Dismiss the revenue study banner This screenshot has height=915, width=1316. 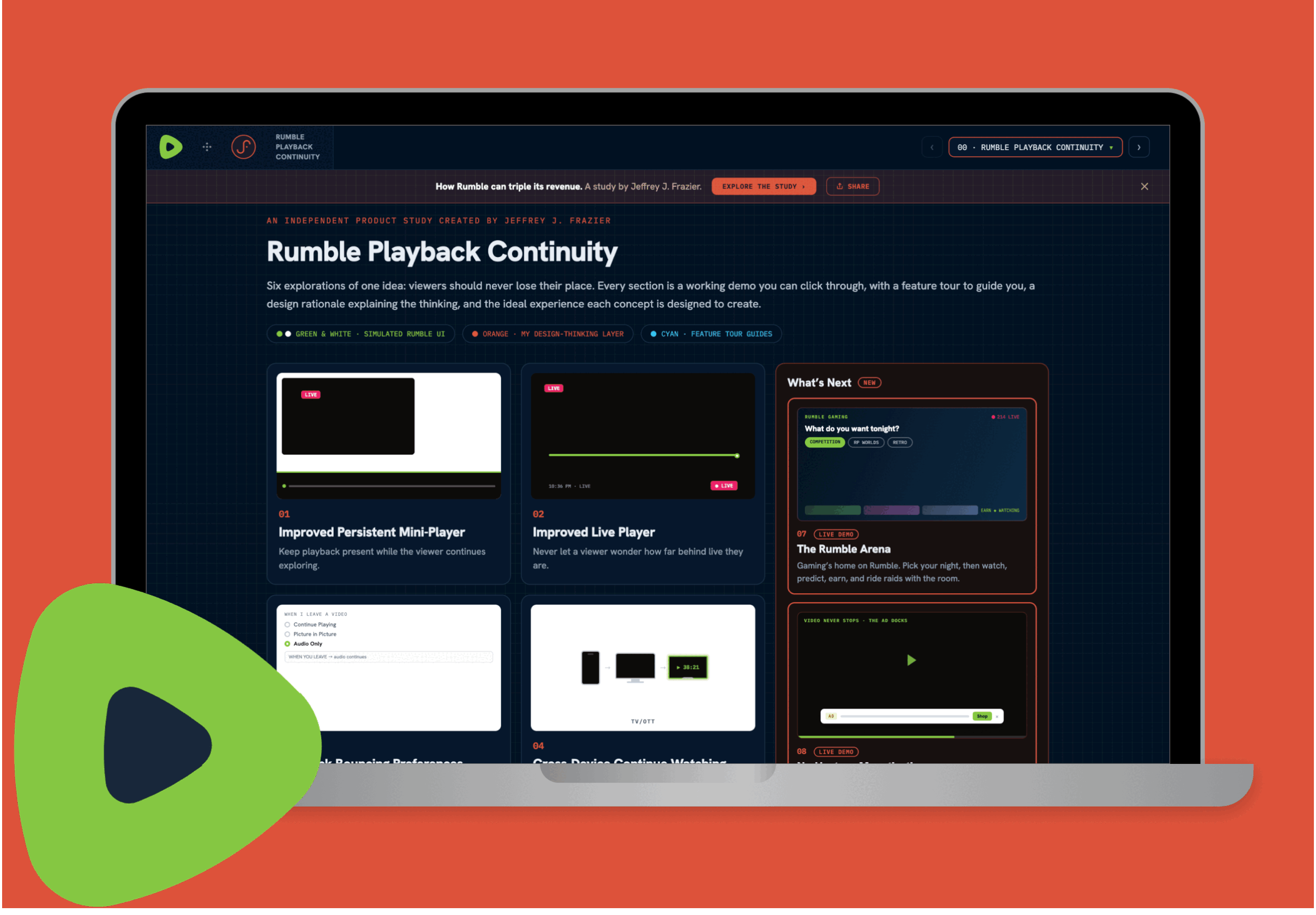point(1144,187)
